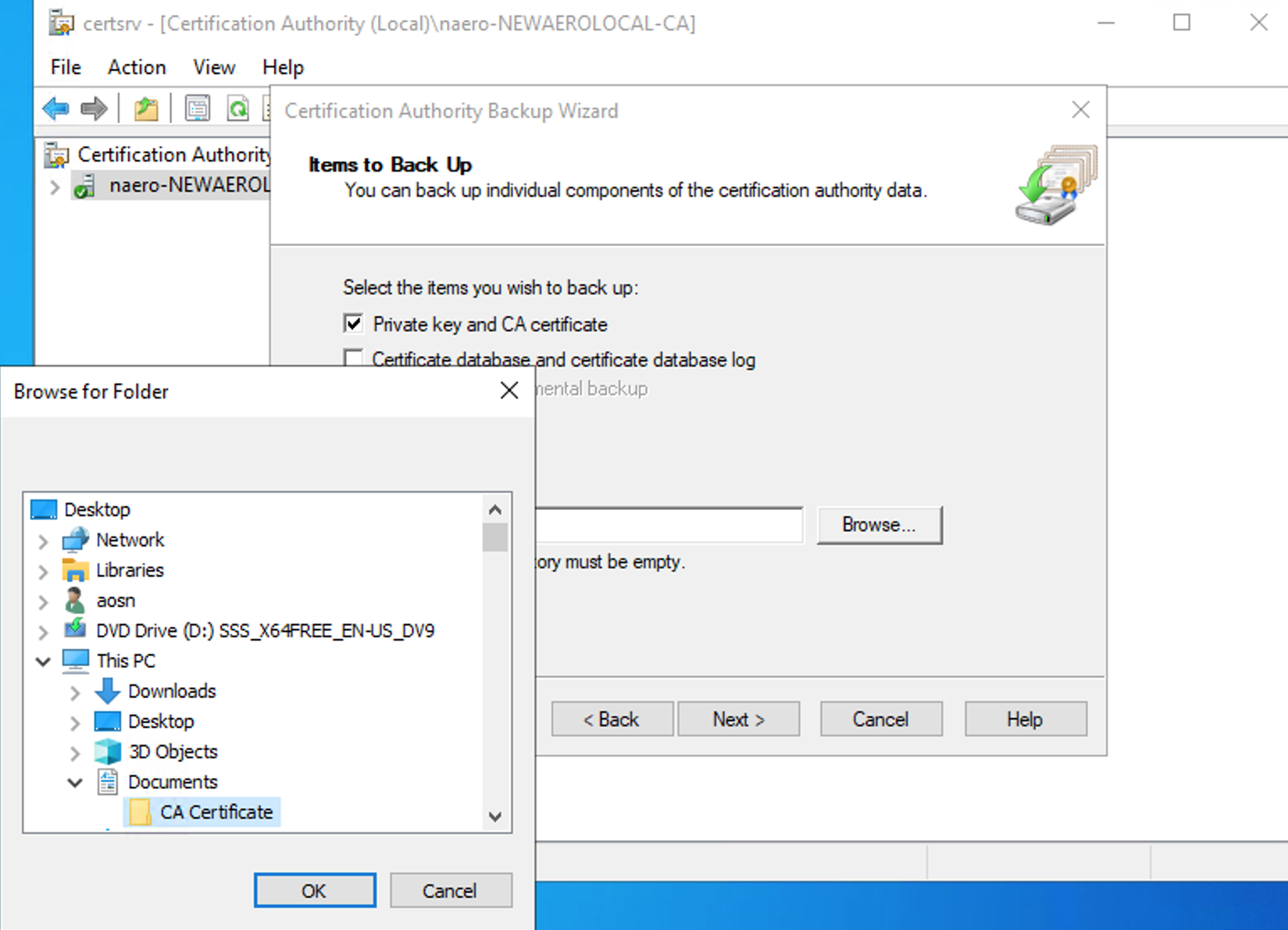
Task: Collapse the This PC tree node
Action: [44, 662]
